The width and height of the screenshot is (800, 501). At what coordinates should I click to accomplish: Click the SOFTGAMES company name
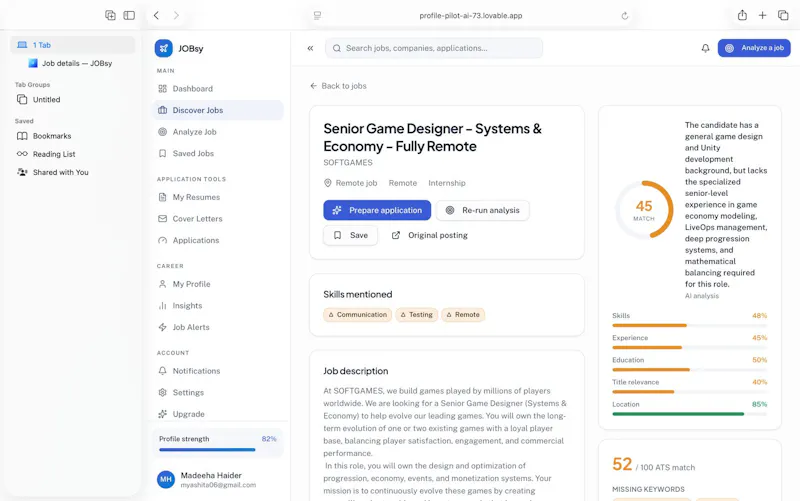pyautogui.click(x=348, y=162)
